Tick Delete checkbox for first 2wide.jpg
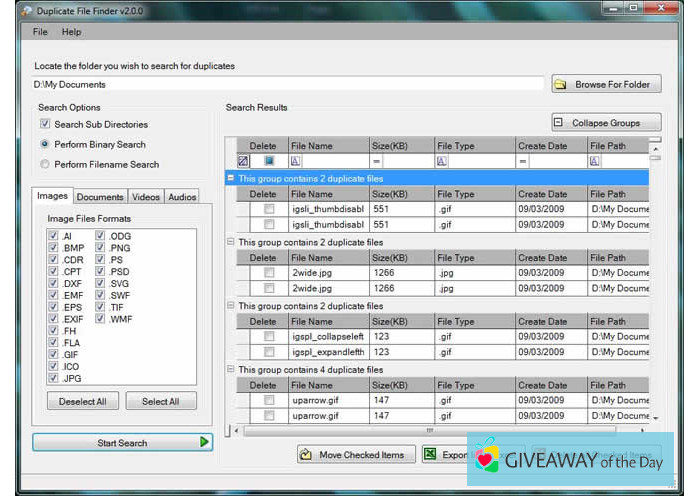 (x=268, y=273)
